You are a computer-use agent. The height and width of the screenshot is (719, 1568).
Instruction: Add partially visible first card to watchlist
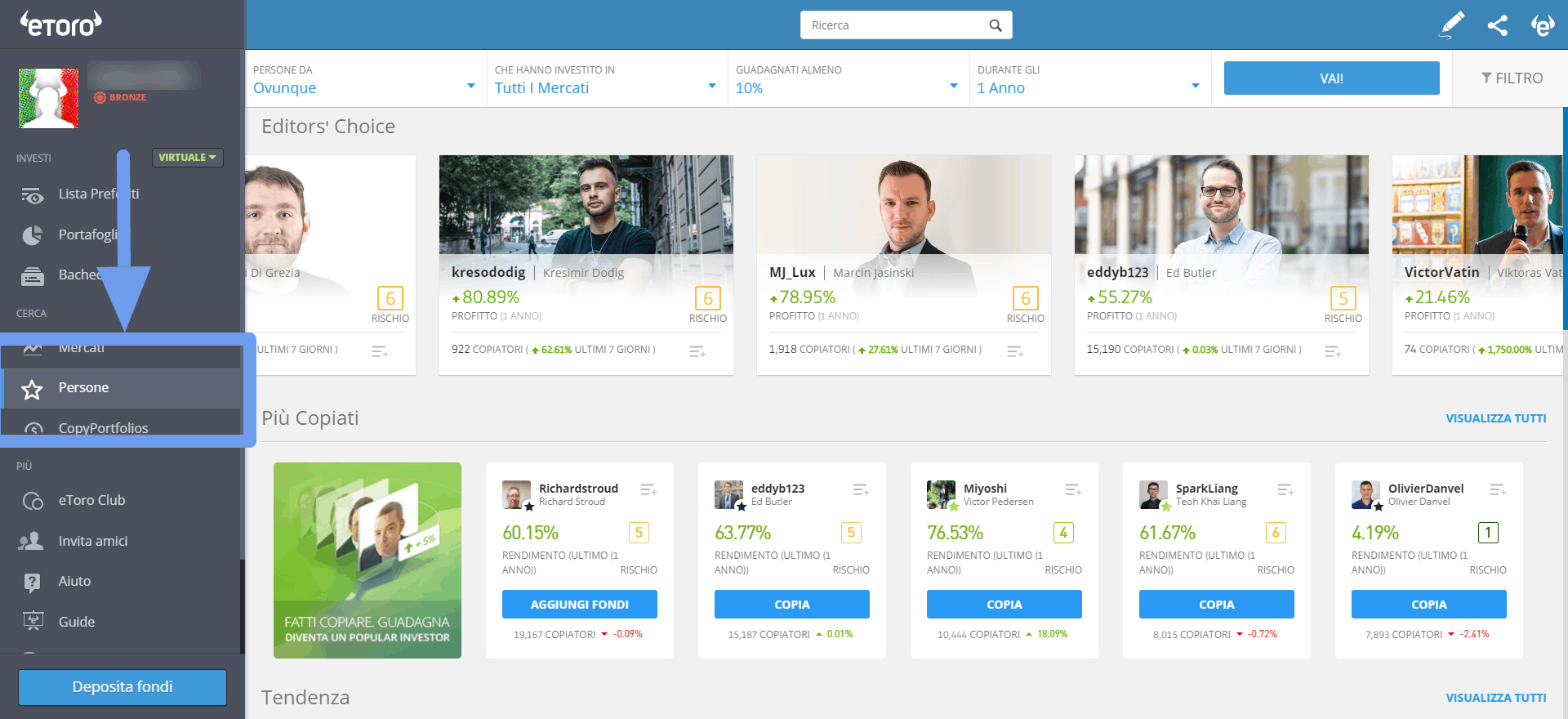click(x=380, y=351)
